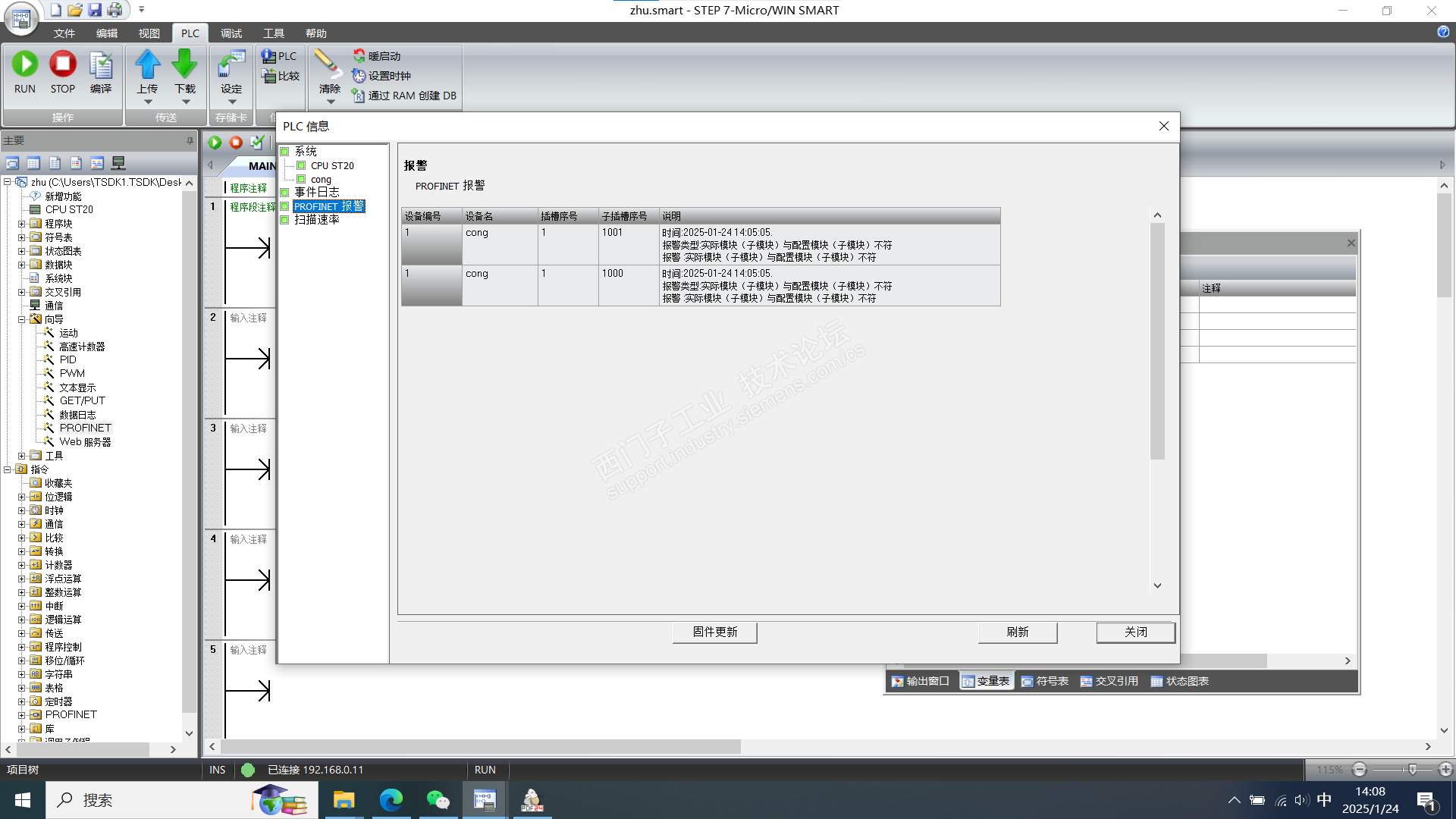This screenshot has width=1456, height=819.
Task: Open WeChat from the taskbar
Action: (x=438, y=800)
